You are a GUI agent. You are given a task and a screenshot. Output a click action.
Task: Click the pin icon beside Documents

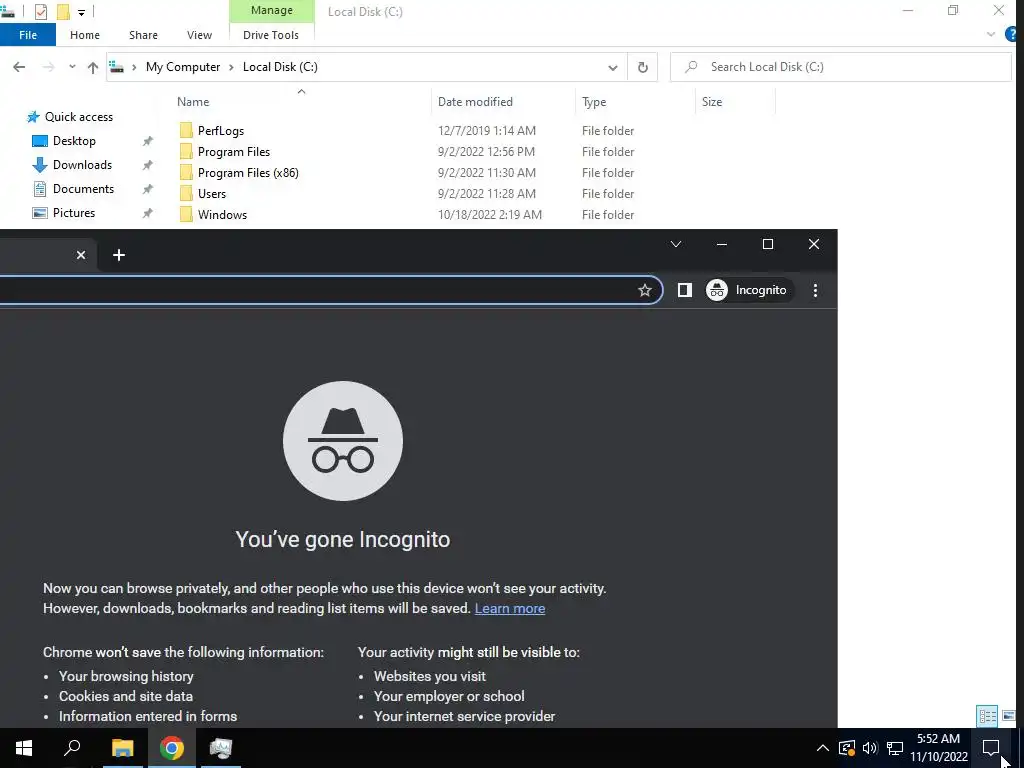148,189
